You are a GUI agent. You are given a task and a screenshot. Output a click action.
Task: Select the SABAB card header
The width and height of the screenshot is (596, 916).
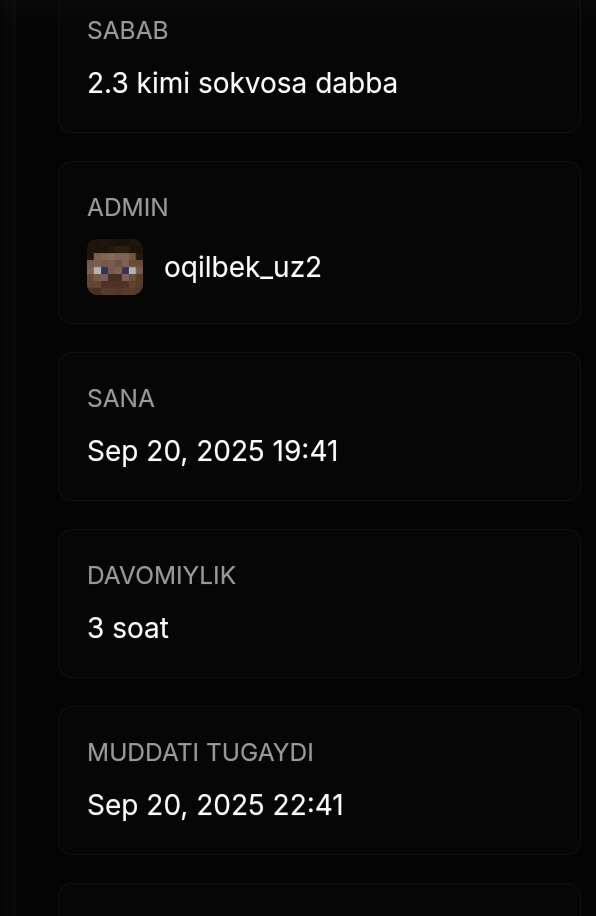coord(128,31)
